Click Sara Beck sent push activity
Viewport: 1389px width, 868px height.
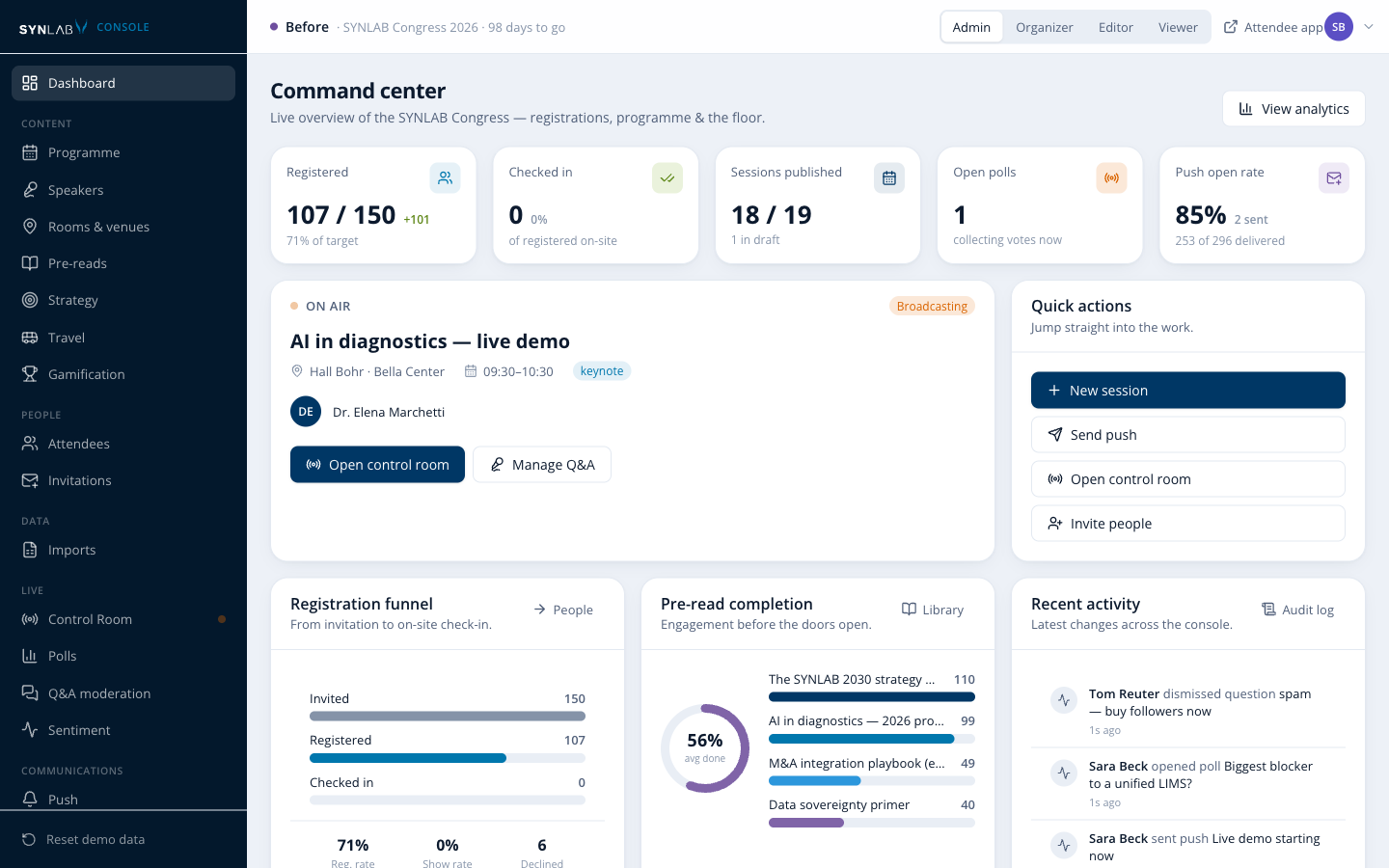coord(1188,846)
